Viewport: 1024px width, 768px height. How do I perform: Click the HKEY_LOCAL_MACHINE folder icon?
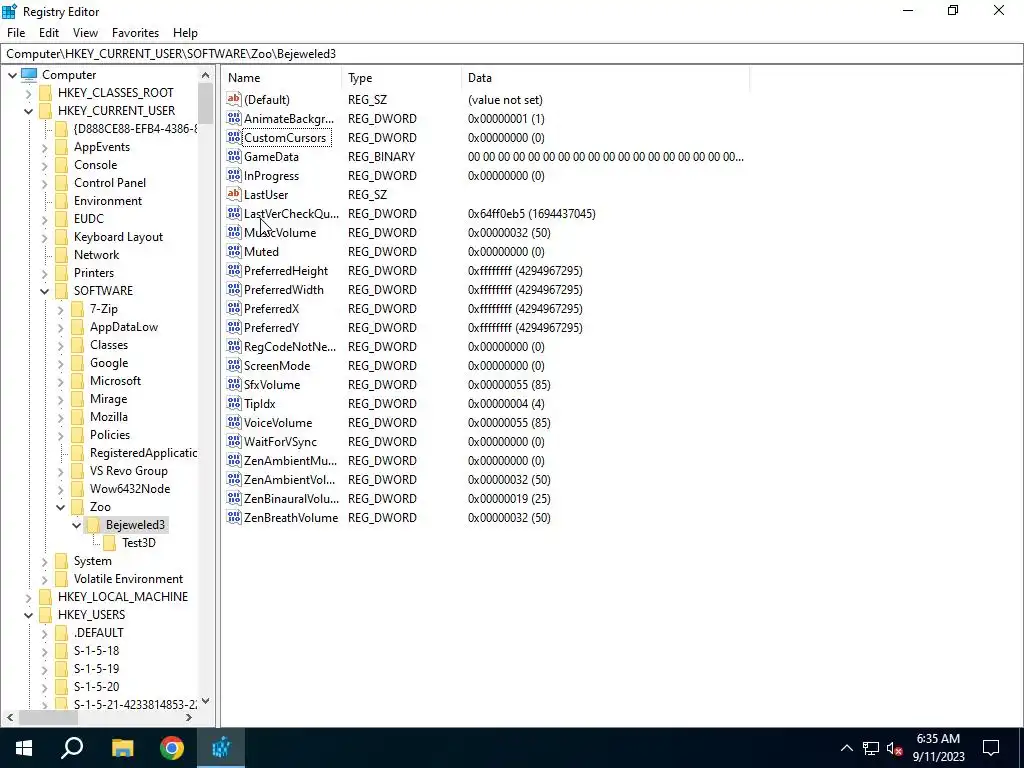(x=46, y=597)
